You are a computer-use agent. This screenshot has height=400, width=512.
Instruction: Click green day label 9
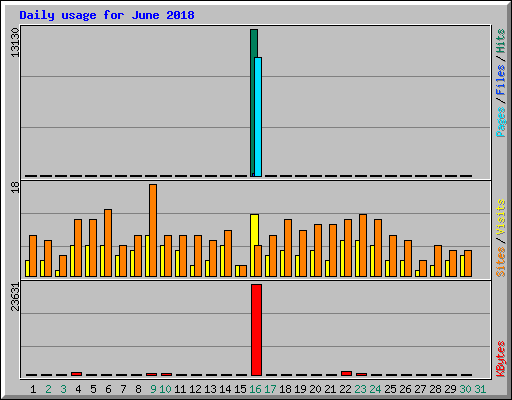(x=153, y=389)
